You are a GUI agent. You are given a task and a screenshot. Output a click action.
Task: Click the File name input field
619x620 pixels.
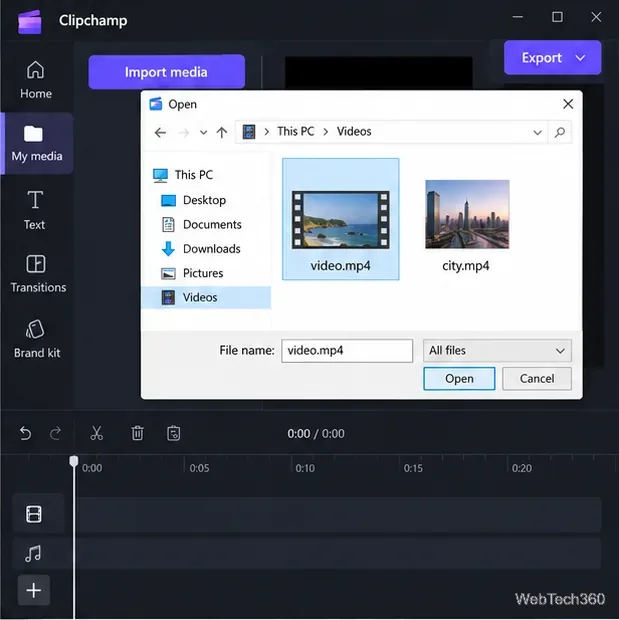pos(347,350)
